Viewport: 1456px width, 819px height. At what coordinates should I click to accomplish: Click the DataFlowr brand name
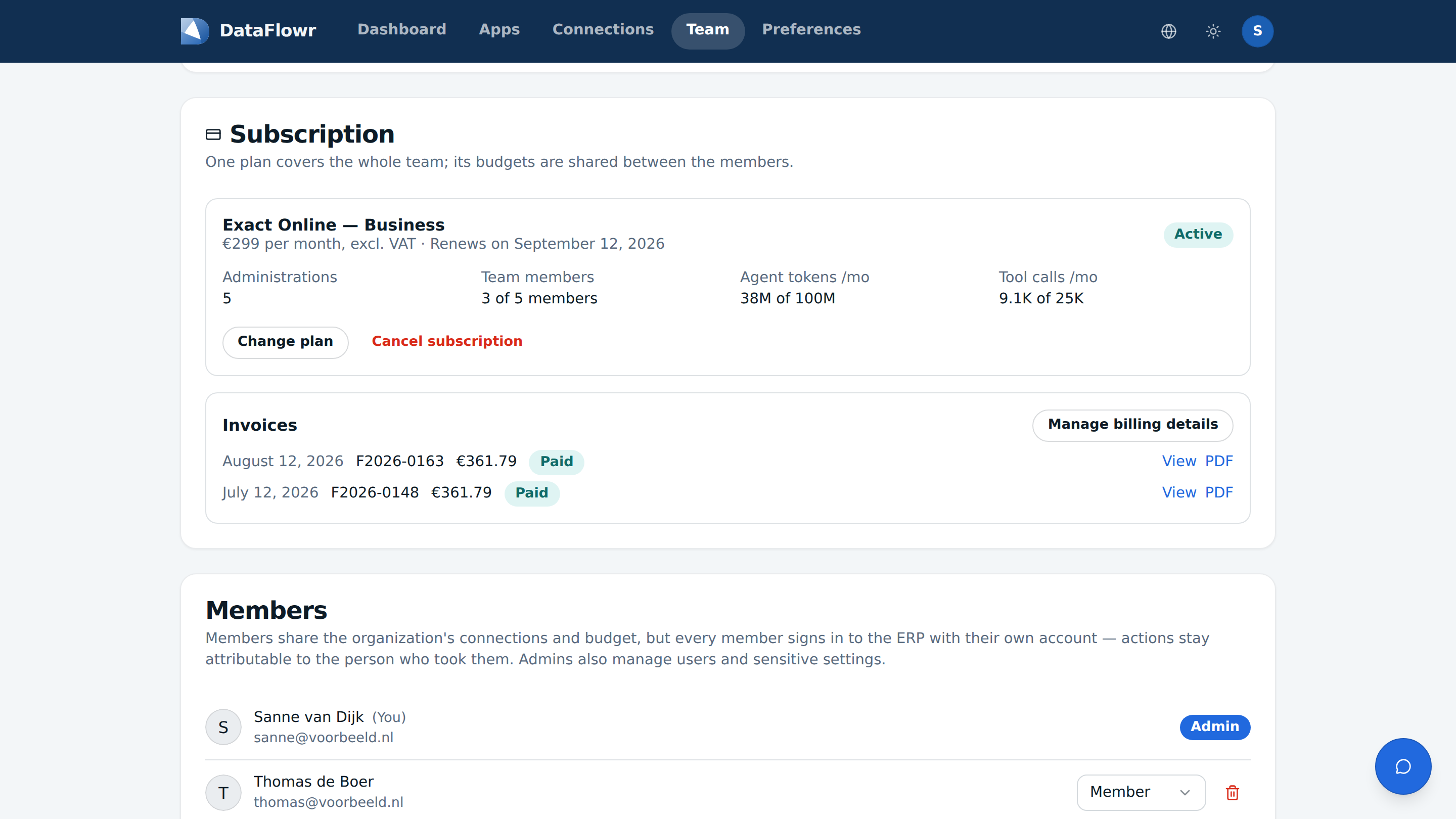tap(268, 30)
